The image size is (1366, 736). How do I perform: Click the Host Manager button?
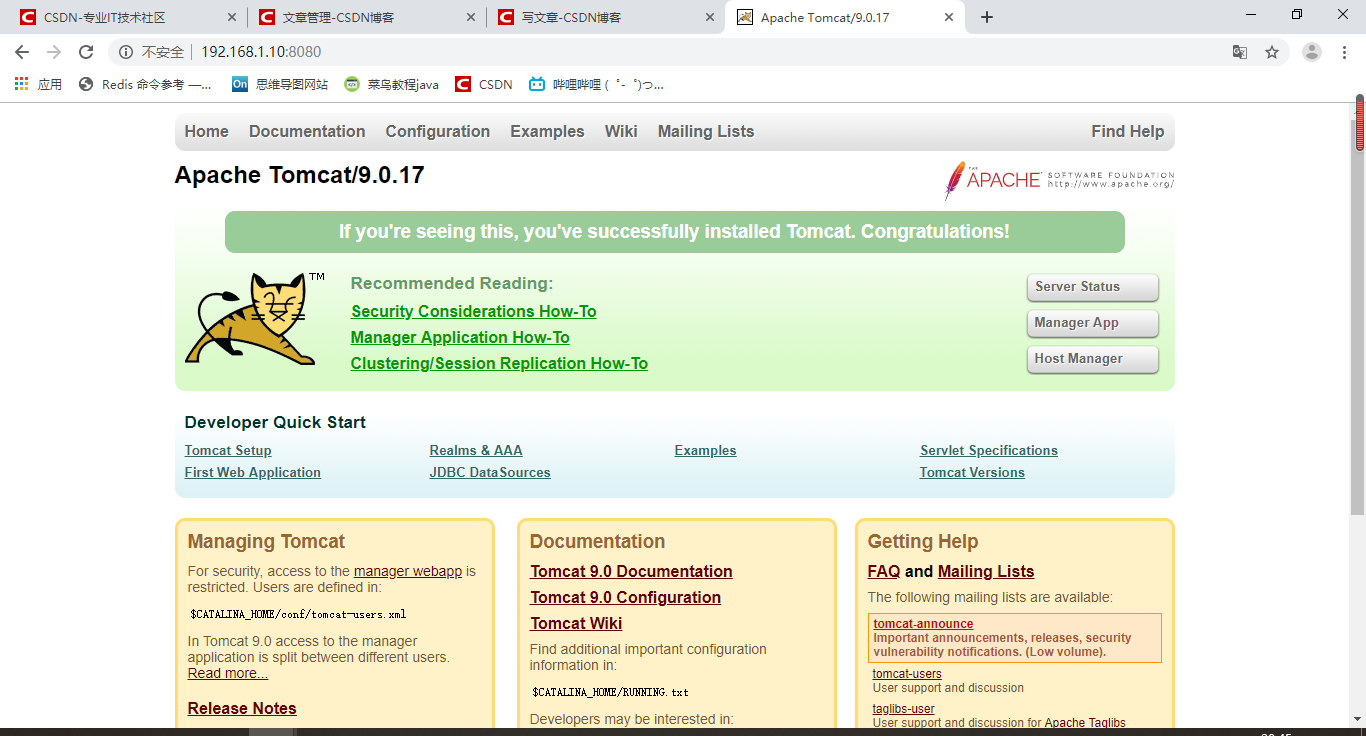tap(1093, 359)
